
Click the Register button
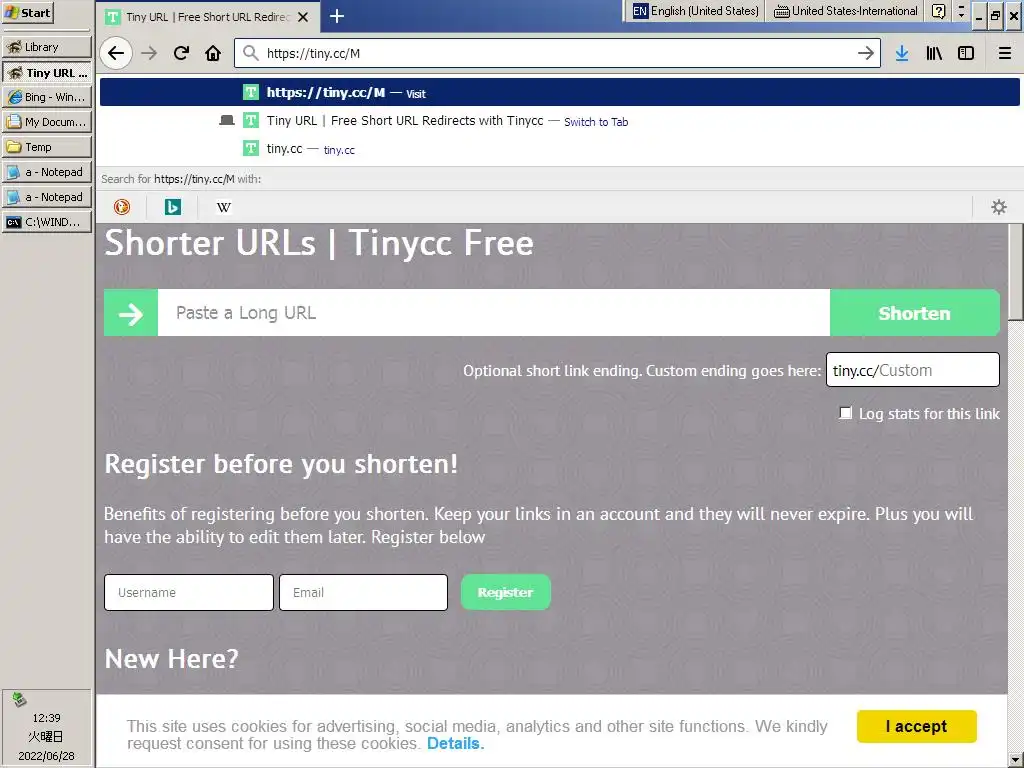coord(505,592)
